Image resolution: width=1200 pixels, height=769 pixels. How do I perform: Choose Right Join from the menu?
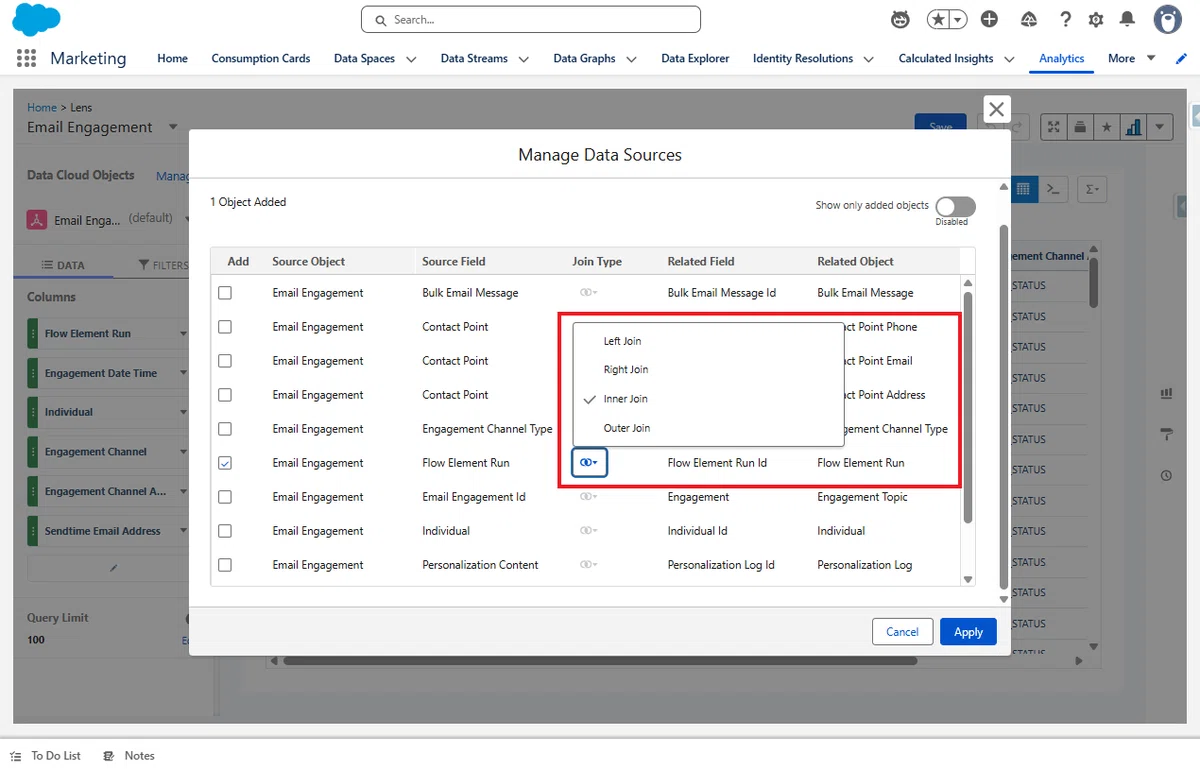708,370
